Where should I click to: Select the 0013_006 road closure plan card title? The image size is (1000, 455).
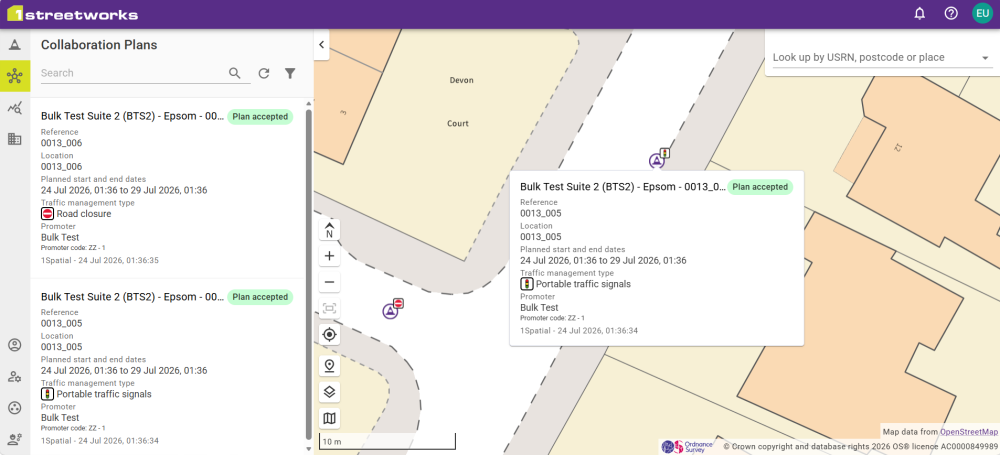coord(132,117)
